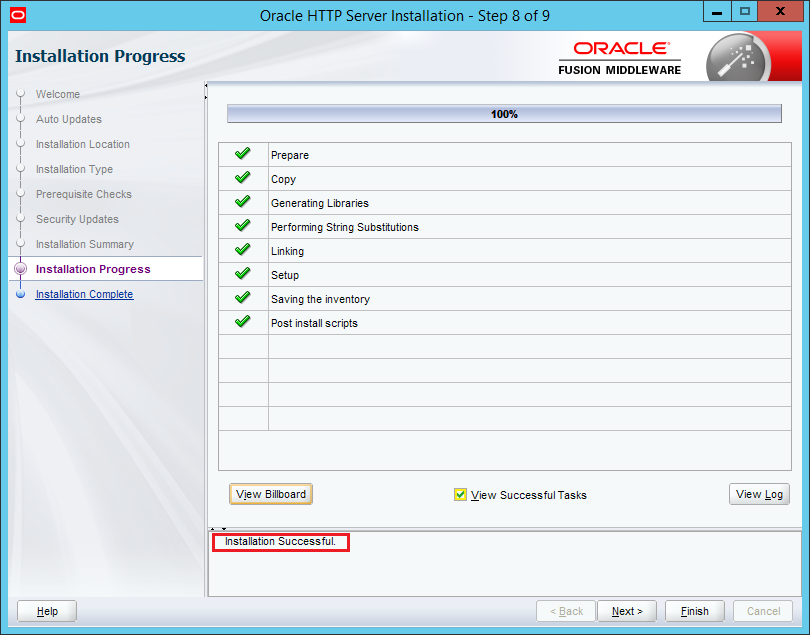This screenshot has height=635, width=810.
Task: Click the green checkmark beside Prepare
Action: (x=242, y=154)
